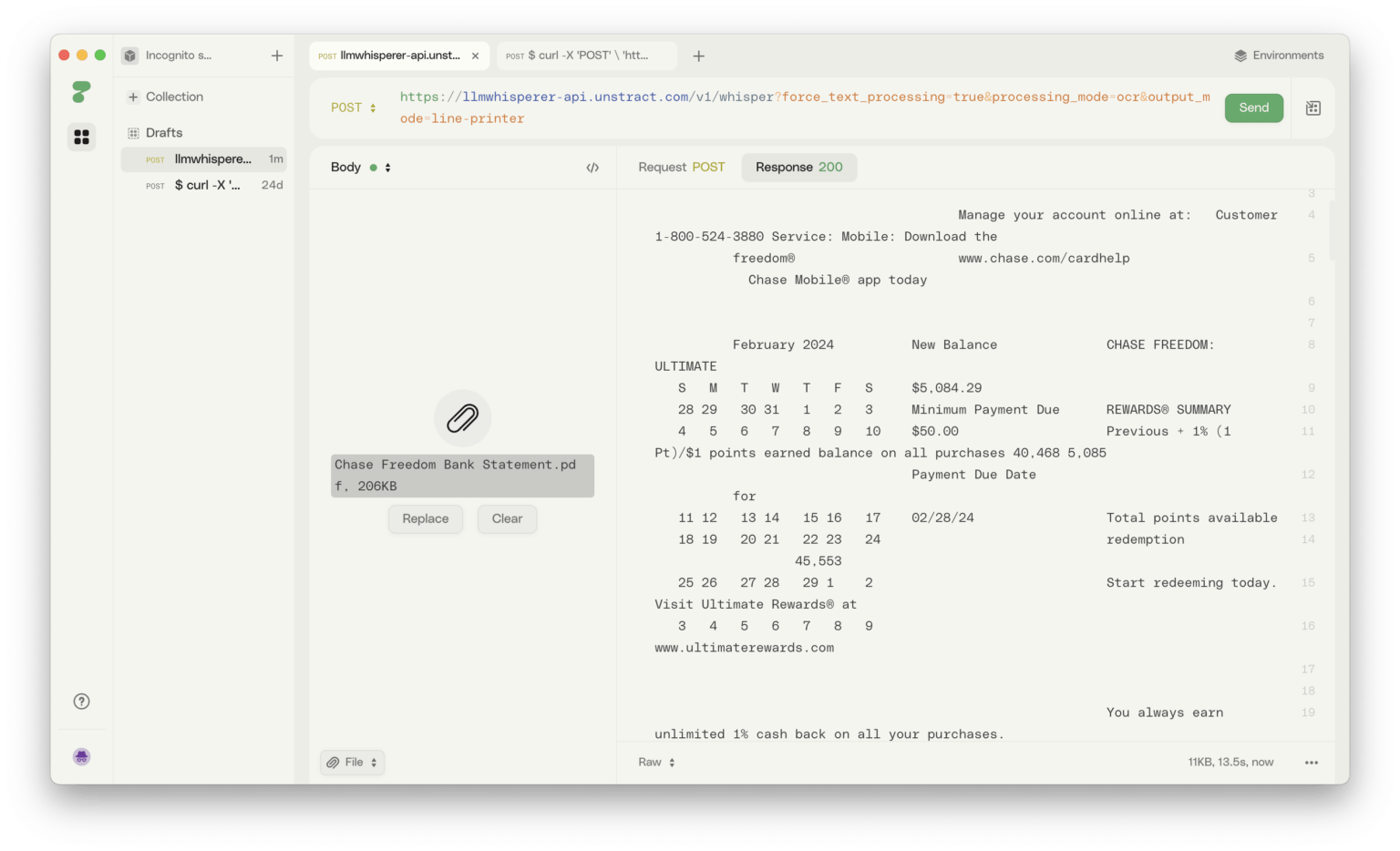Click the paperclip attachment icon

462,418
